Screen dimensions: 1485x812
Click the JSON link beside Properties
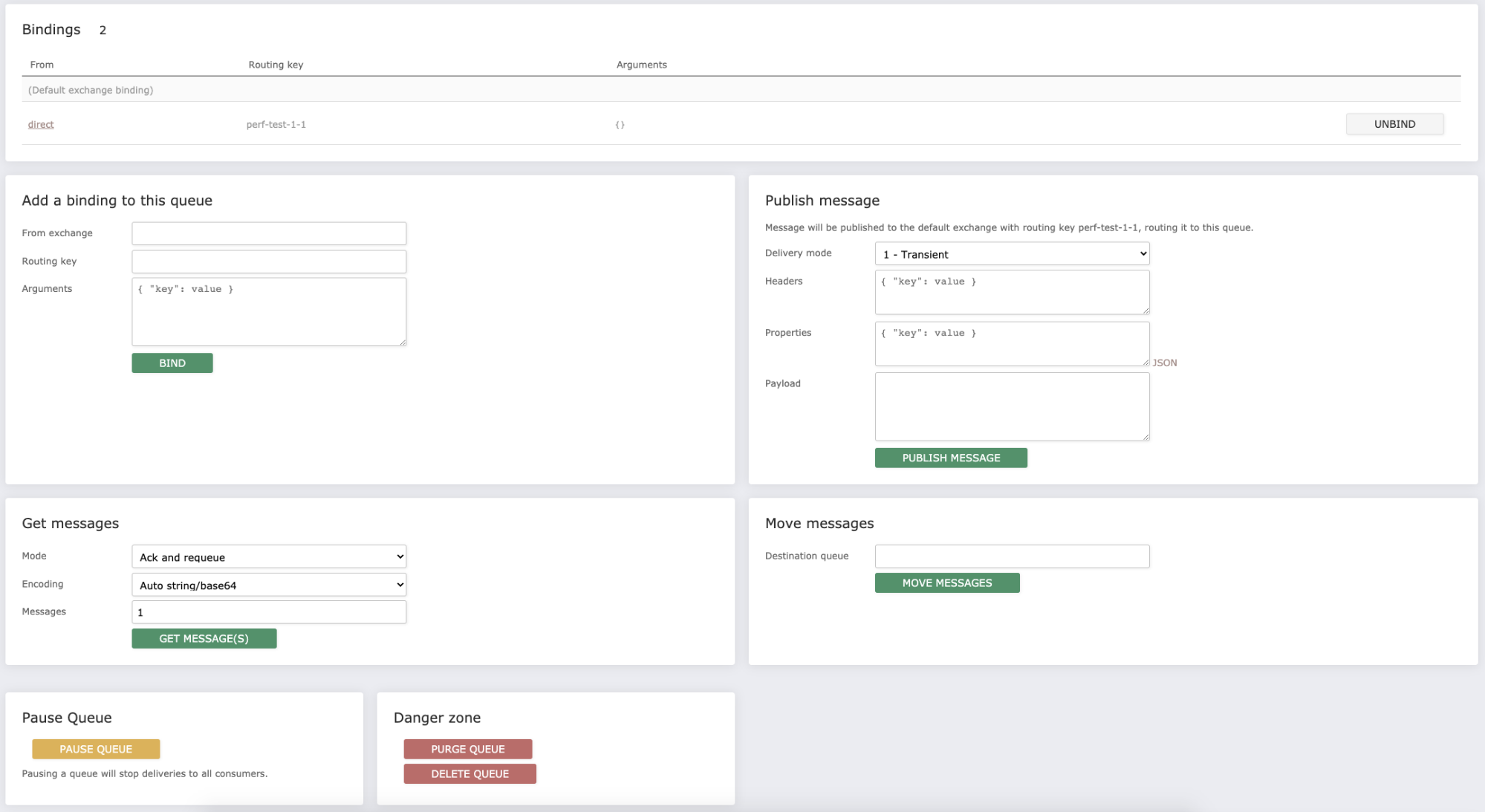(1164, 363)
